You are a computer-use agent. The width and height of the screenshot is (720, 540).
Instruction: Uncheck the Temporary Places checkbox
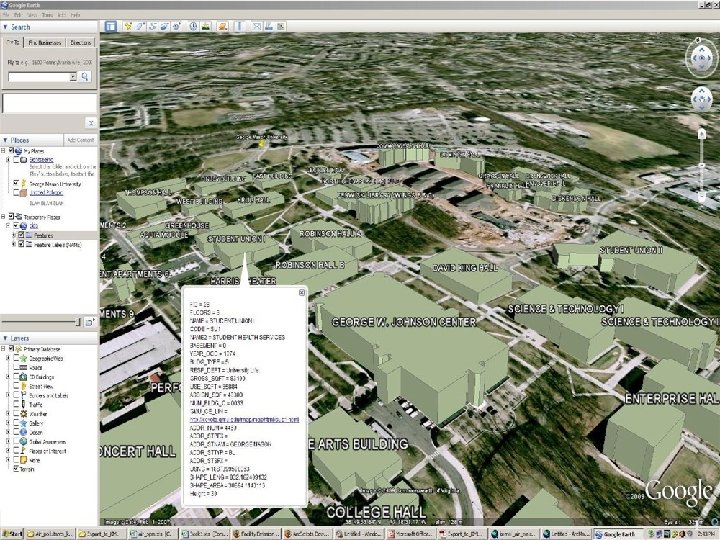click(11, 216)
